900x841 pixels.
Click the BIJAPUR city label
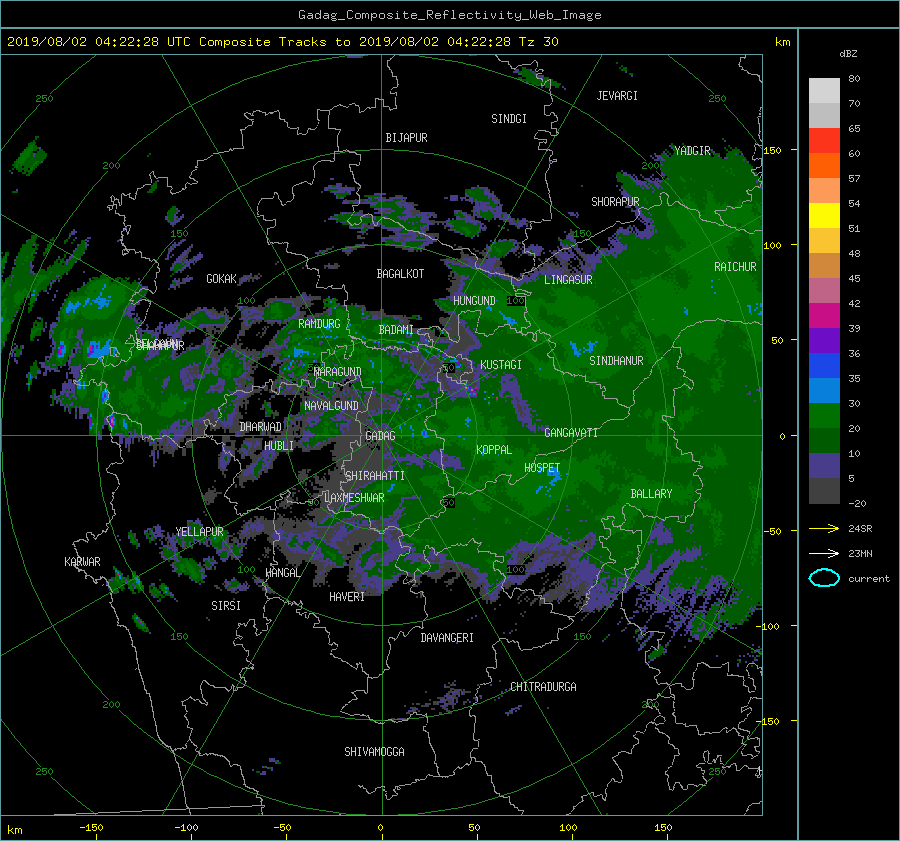[406, 138]
